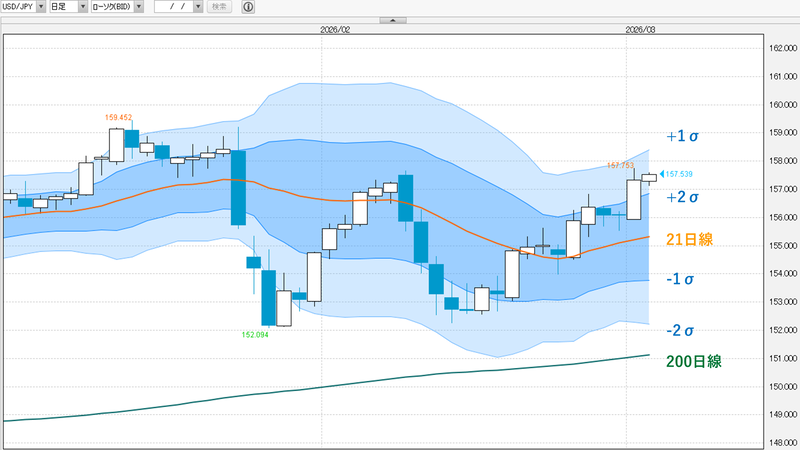This screenshot has height=450, width=800.
Task: Click the 151.000 price axis label
Action: [783, 358]
